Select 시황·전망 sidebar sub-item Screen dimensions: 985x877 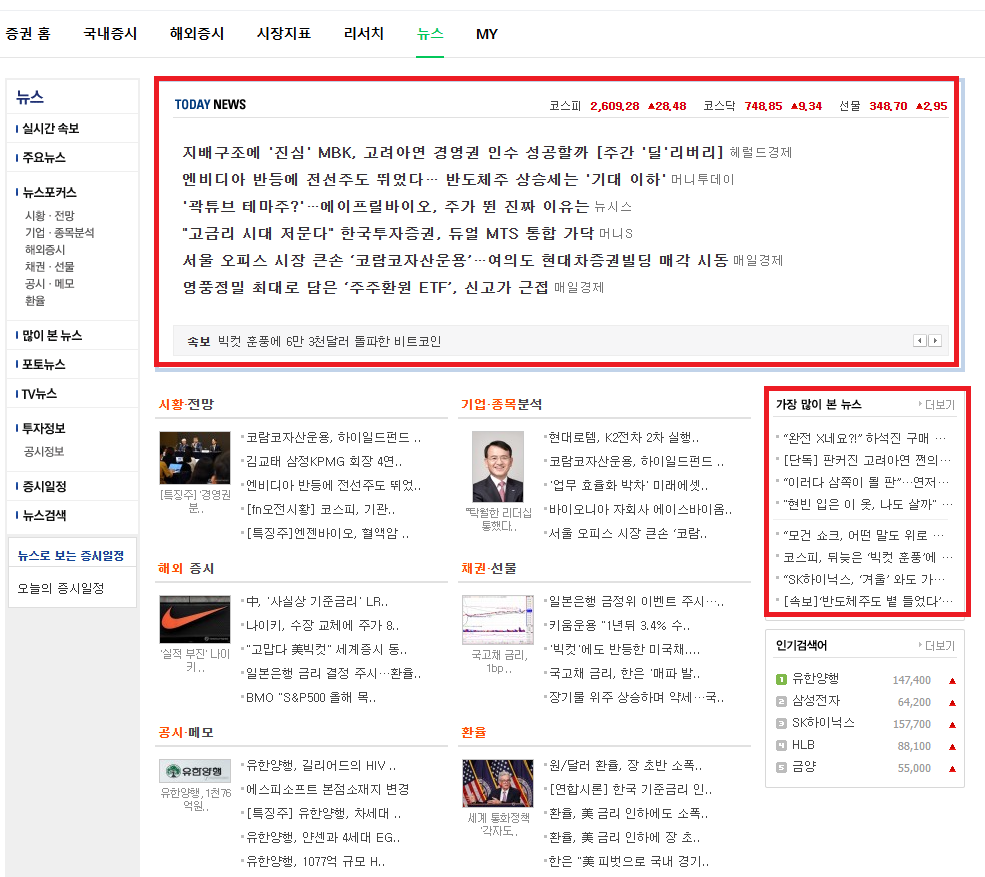50,215
